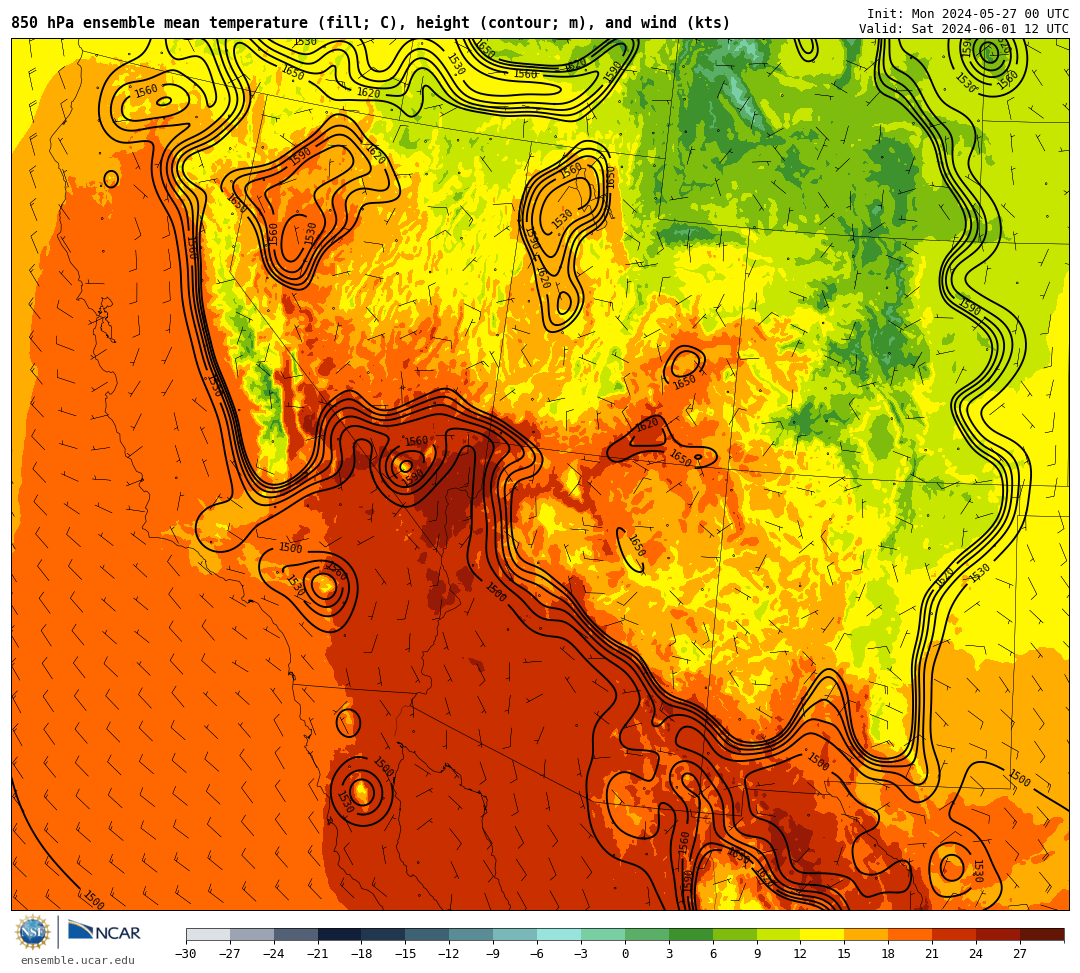Click the -30 colorbar tick label
1080x973 pixels.
click(x=186, y=954)
